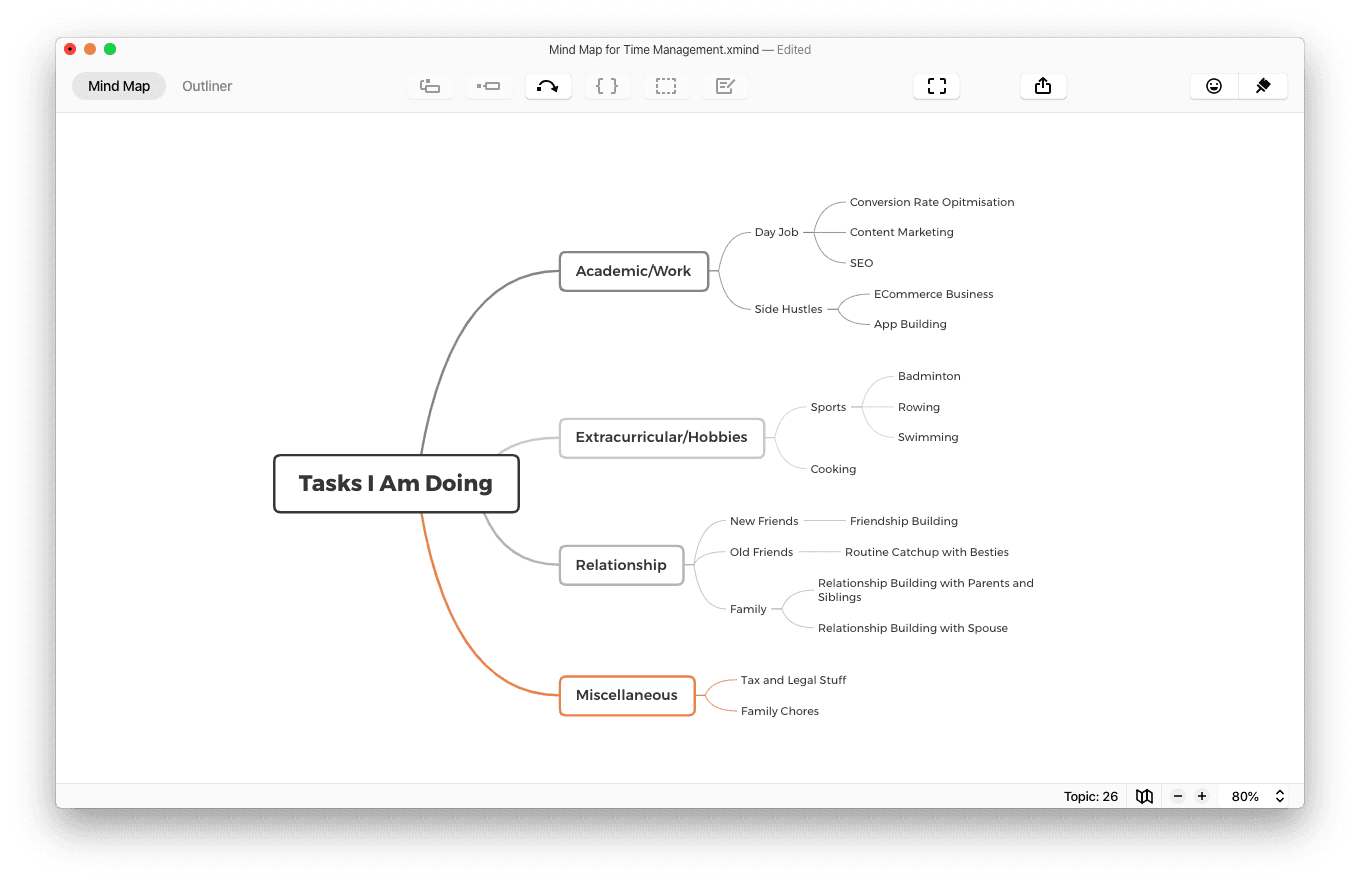
Task: Select the ECommerce Business subtopic
Action: pyautogui.click(x=933, y=294)
